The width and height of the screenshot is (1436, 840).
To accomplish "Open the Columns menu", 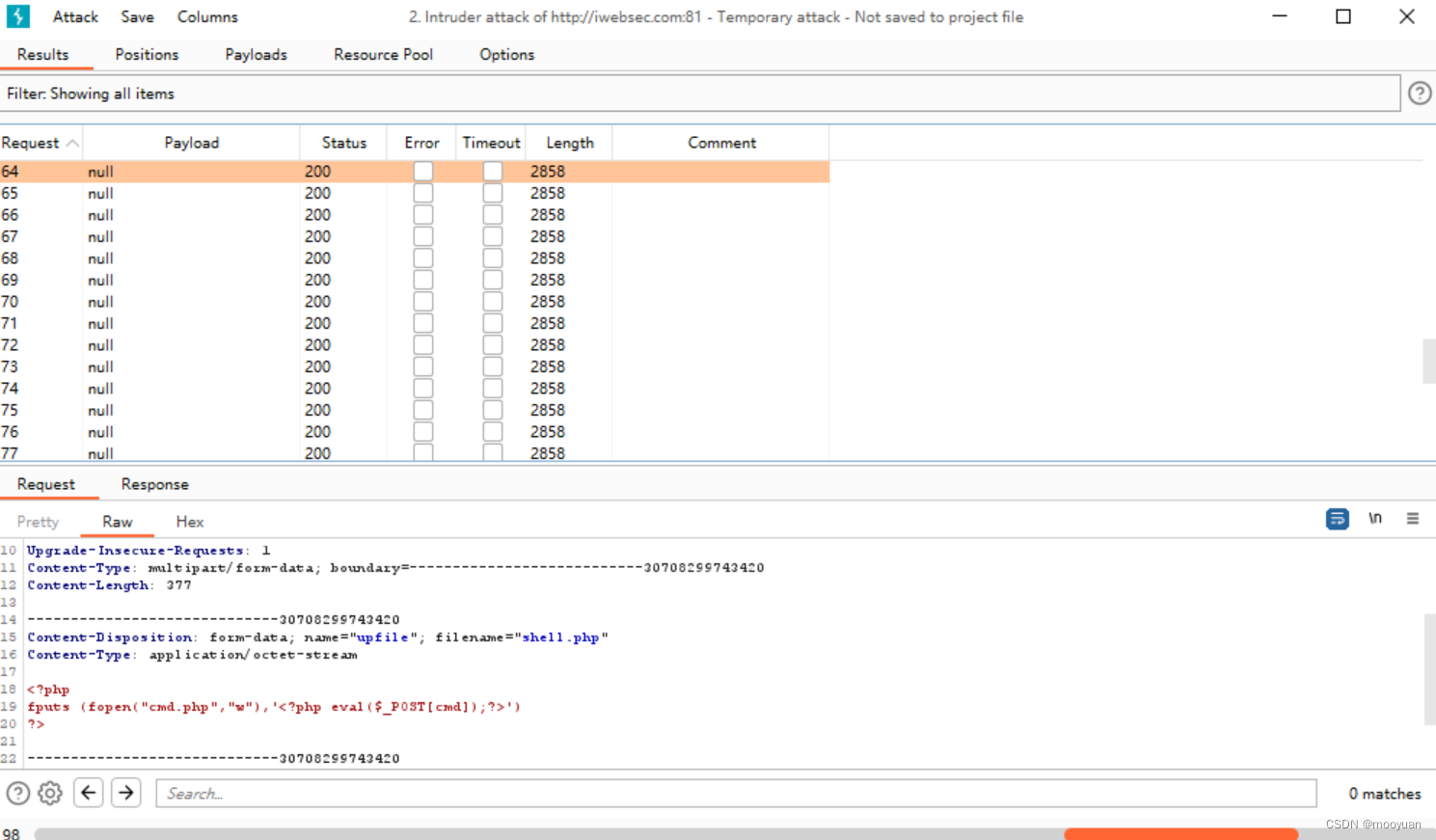I will pyautogui.click(x=207, y=16).
